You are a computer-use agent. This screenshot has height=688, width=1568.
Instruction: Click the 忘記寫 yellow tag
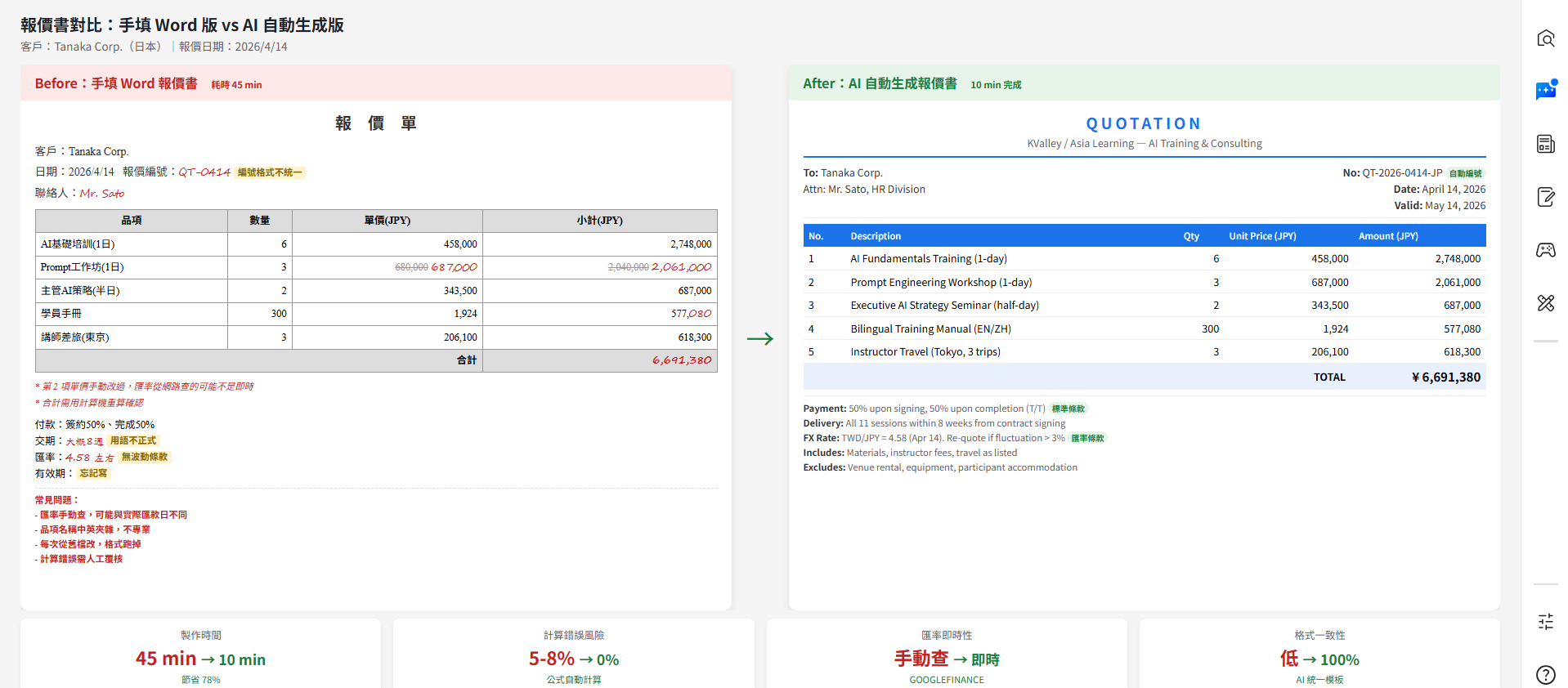(93, 473)
